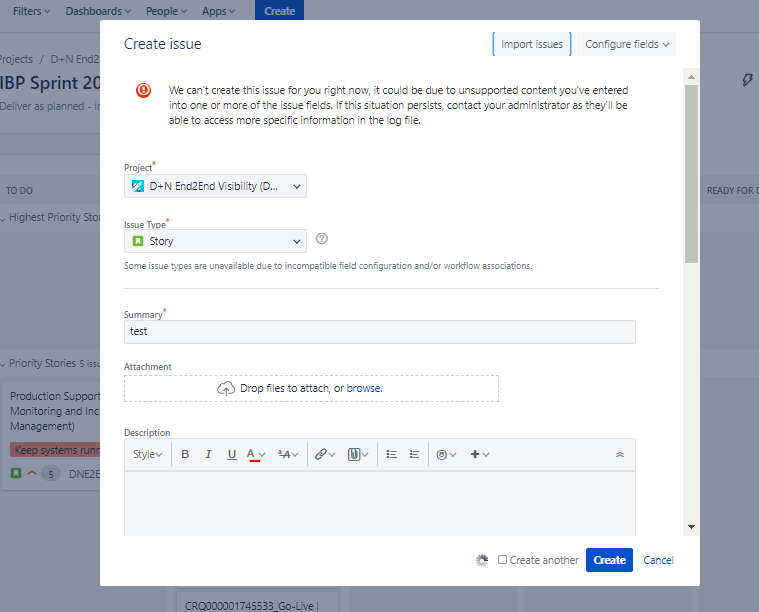Viewport: 759px width, 612px height.
Task: Click the story points badge 5
Action: pos(51,474)
